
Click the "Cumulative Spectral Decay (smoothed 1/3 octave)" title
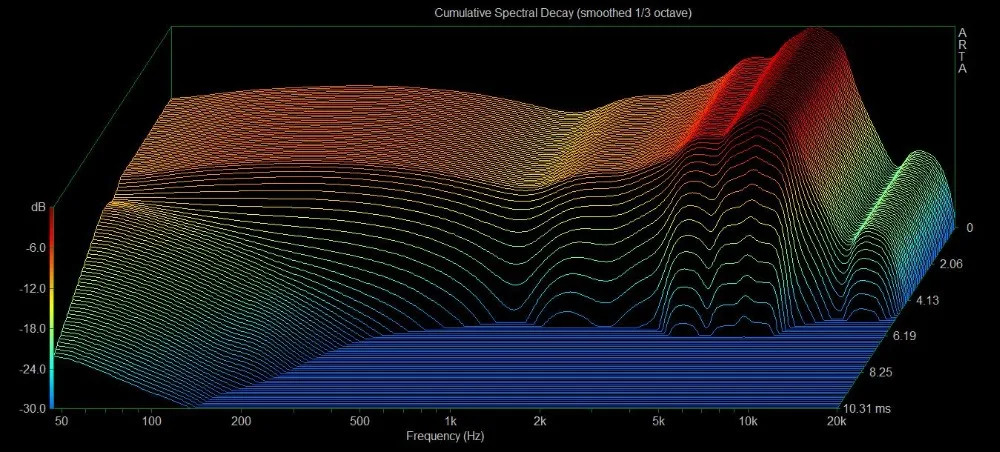pos(563,13)
